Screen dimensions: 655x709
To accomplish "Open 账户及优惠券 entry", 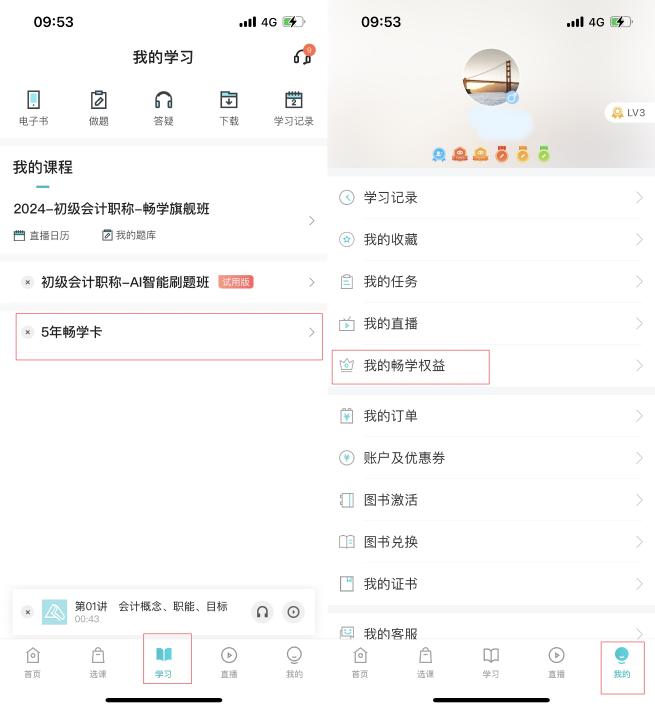I will [x=491, y=458].
